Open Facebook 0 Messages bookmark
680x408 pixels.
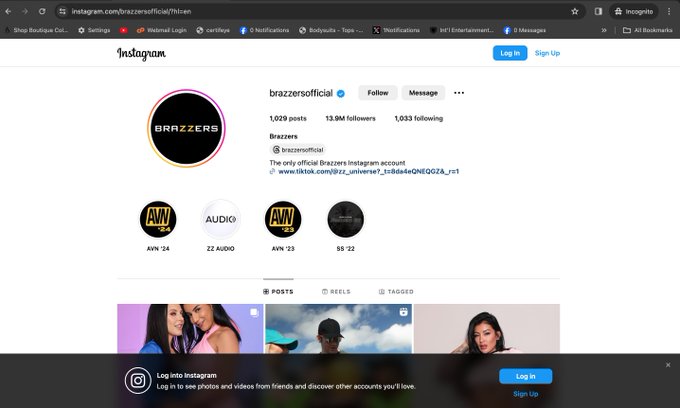(x=524, y=30)
